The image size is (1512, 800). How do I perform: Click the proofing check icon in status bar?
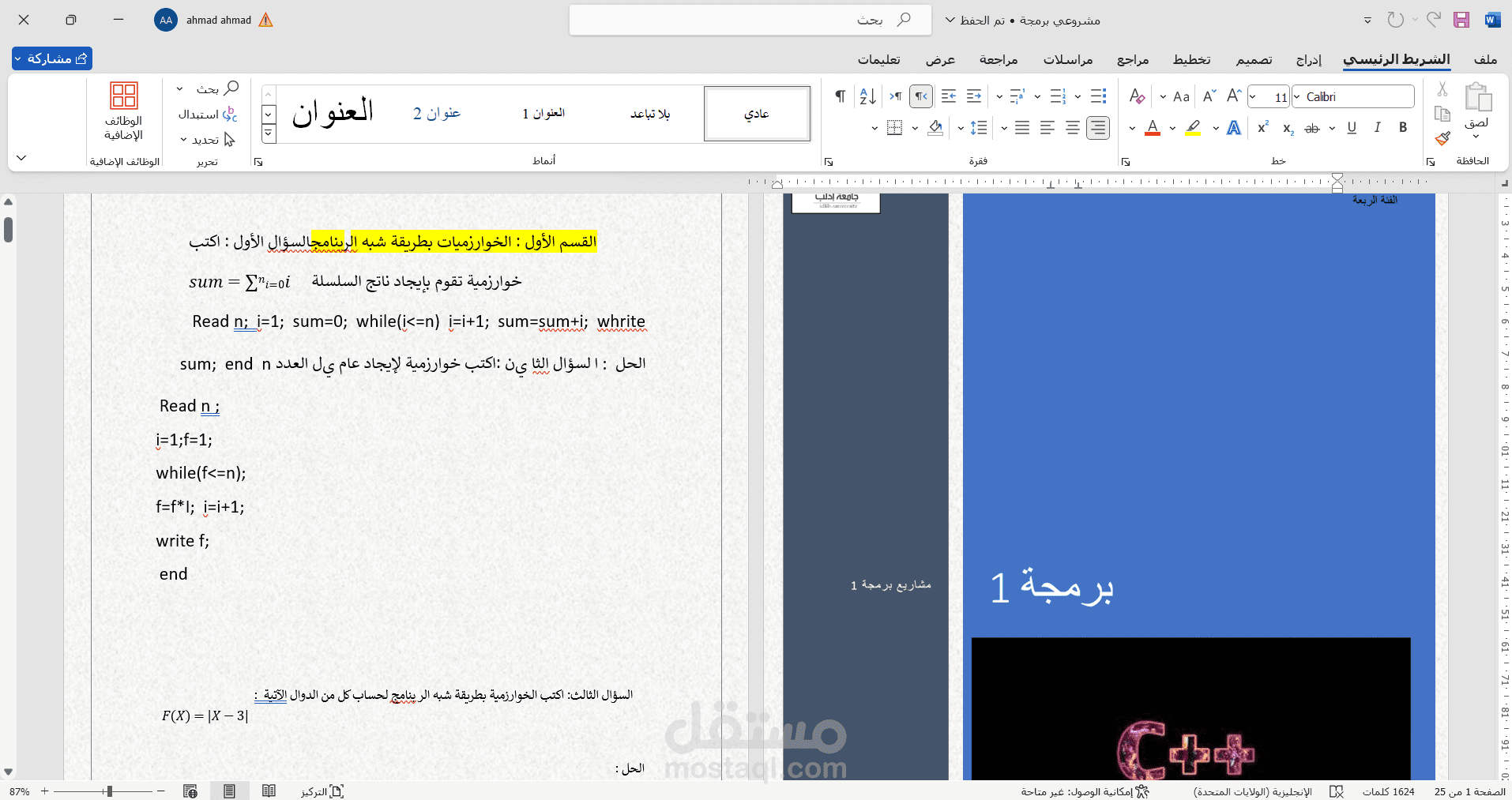pyautogui.click(x=1336, y=791)
